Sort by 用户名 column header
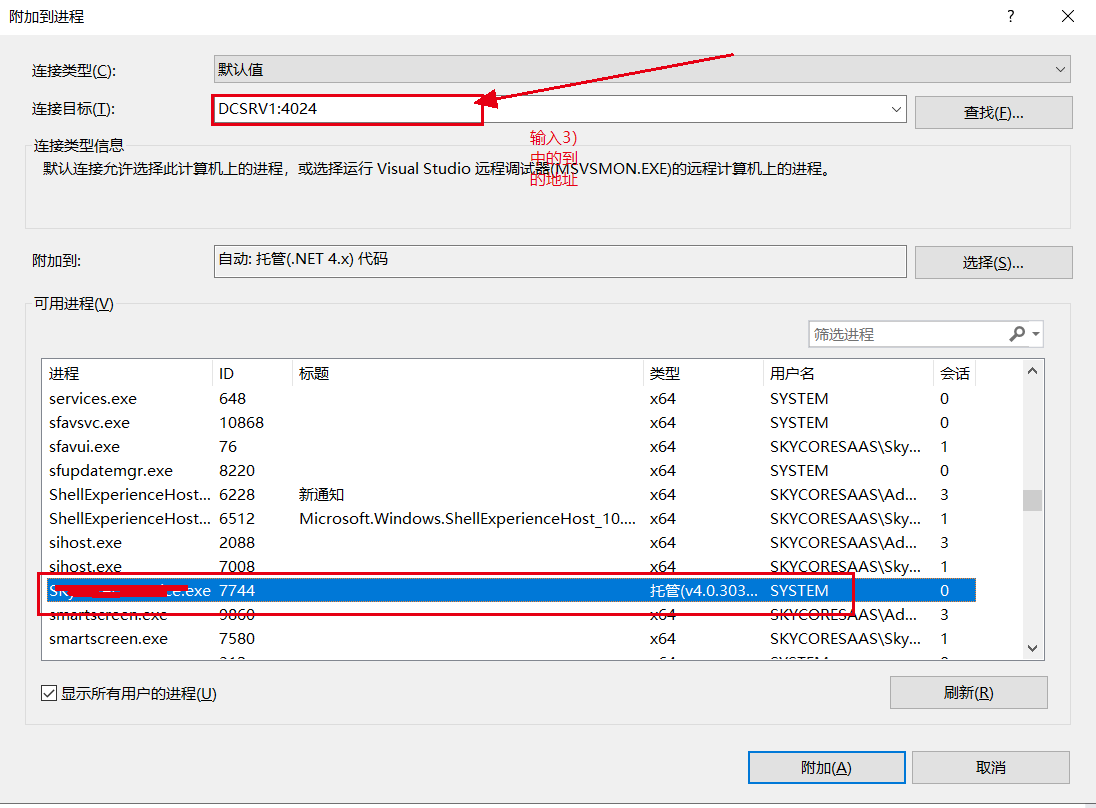 coord(848,373)
